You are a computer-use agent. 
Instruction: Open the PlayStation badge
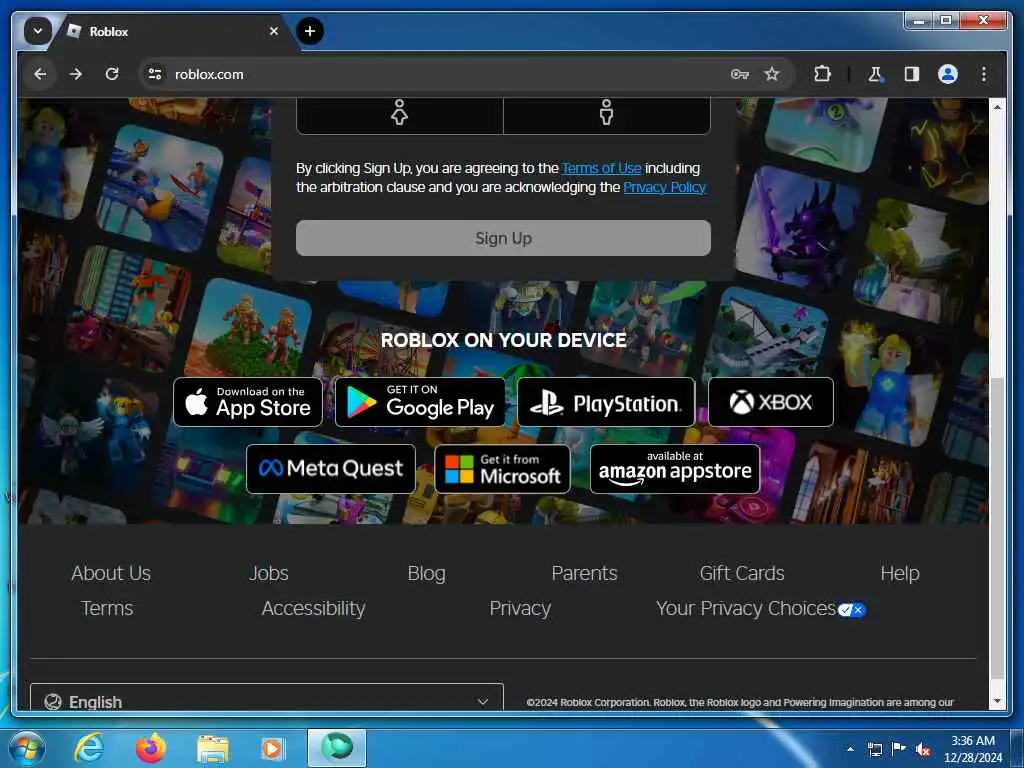click(605, 402)
